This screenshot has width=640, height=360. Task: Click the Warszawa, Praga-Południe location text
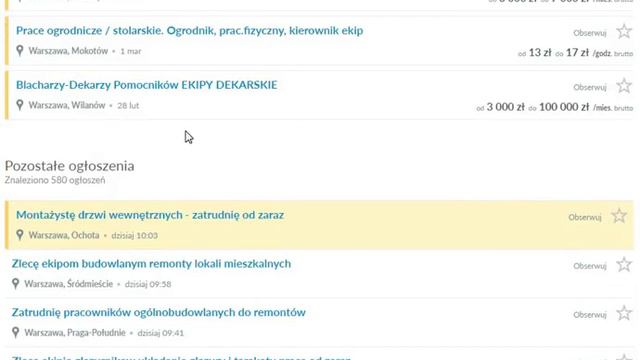tap(75, 333)
